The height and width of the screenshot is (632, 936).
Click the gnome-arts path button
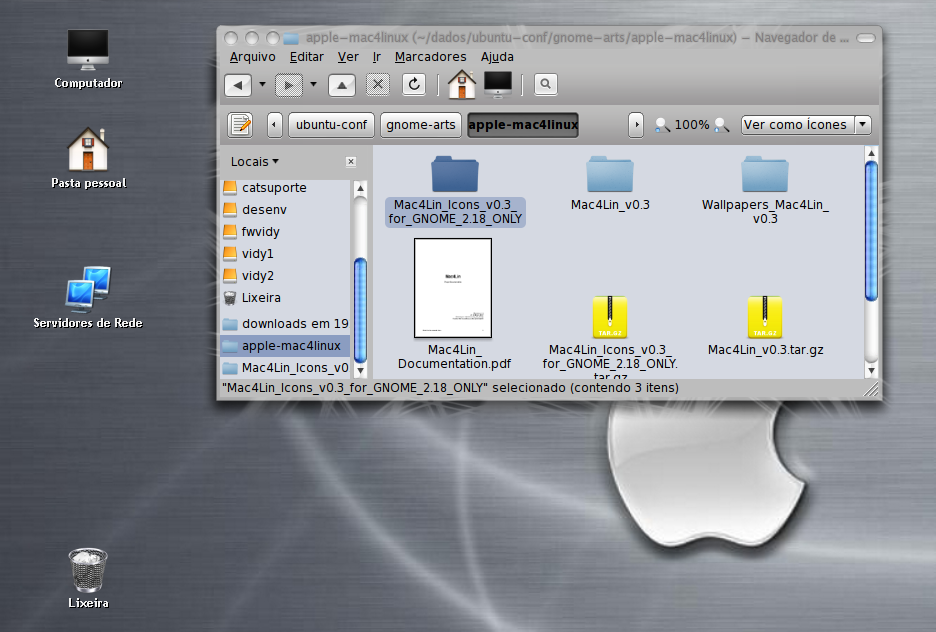click(421, 125)
